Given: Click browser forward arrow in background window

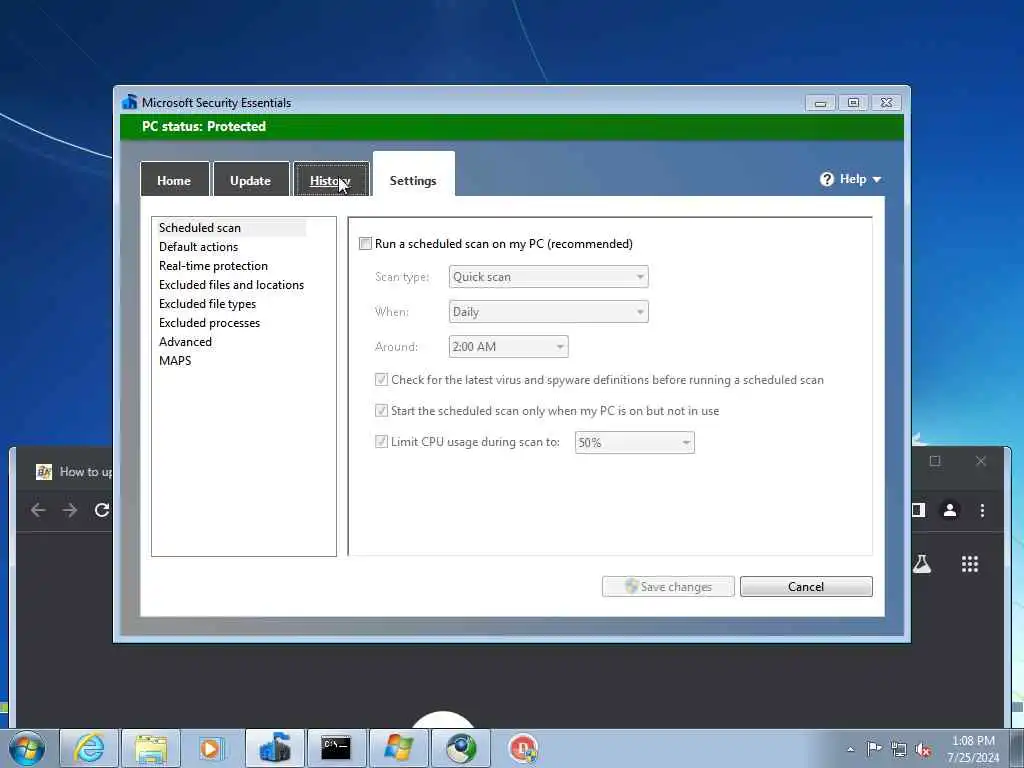Looking at the screenshot, I should click(x=70, y=510).
